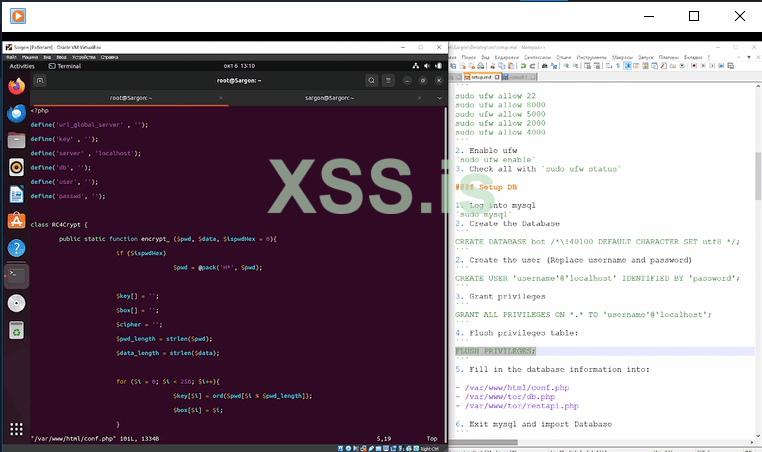Click the clock in the GNOME top bar
This screenshot has height=452, width=762.
coord(226,66)
